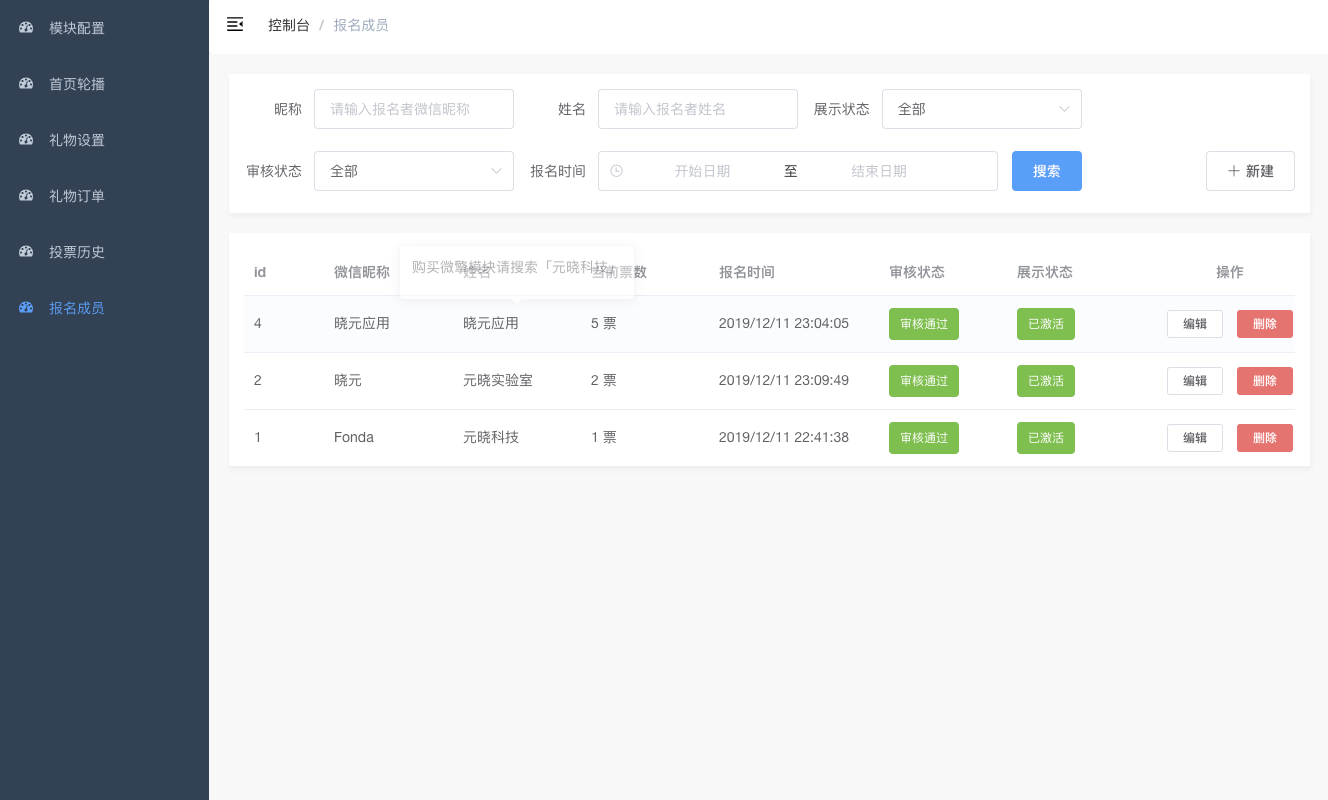Pick the 开始日期 start date field
The width and height of the screenshot is (1328, 800).
pyautogui.click(x=702, y=171)
